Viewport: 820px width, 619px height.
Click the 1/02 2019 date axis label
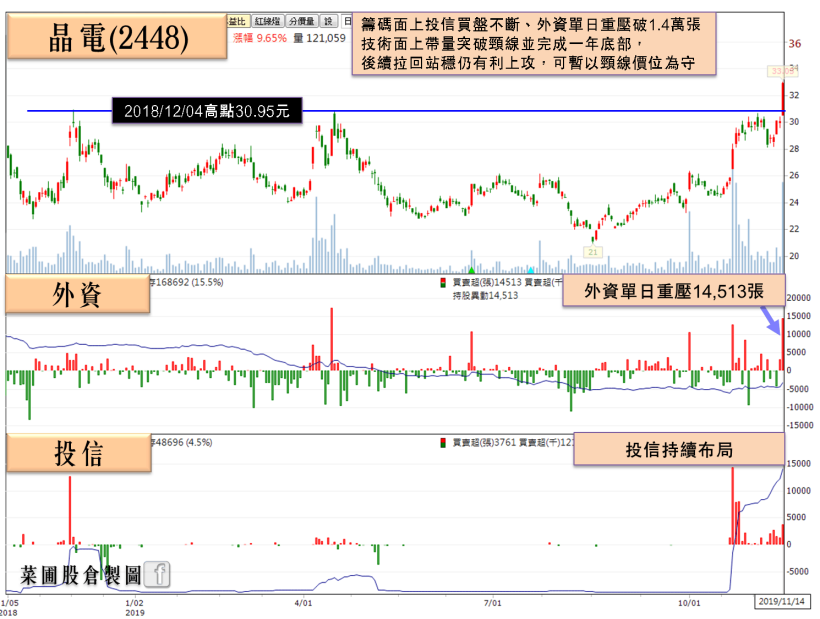pyautogui.click(x=134, y=607)
